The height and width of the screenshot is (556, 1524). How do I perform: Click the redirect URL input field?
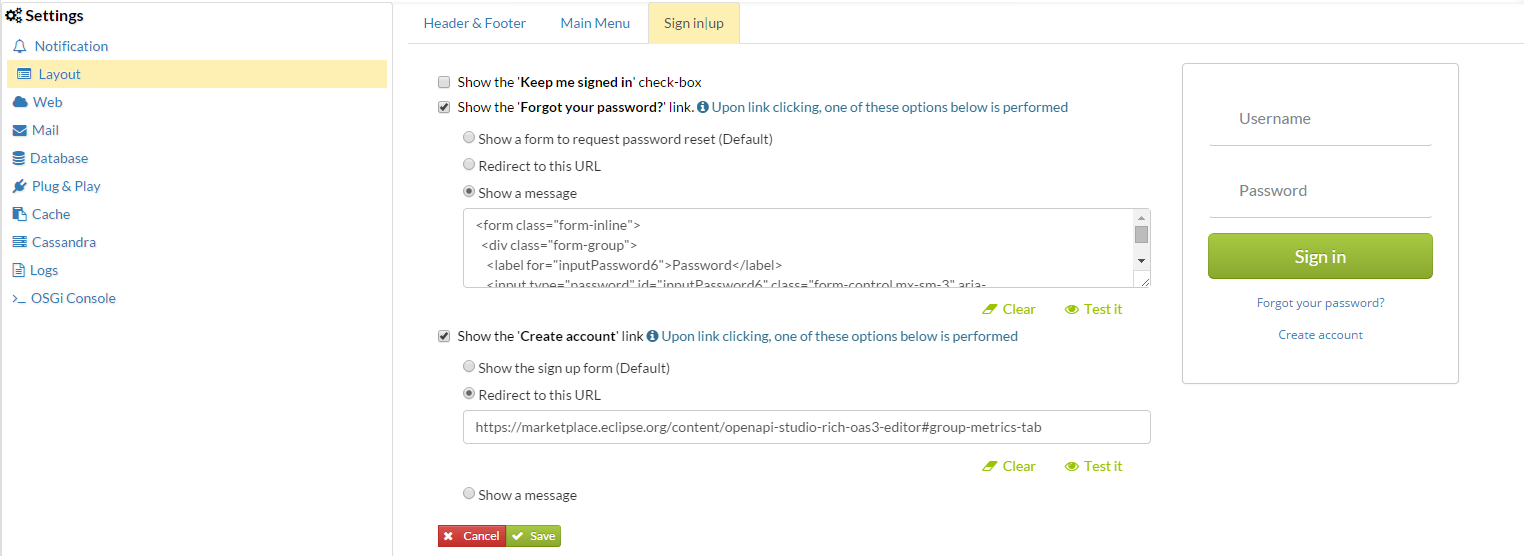pos(806,427)
